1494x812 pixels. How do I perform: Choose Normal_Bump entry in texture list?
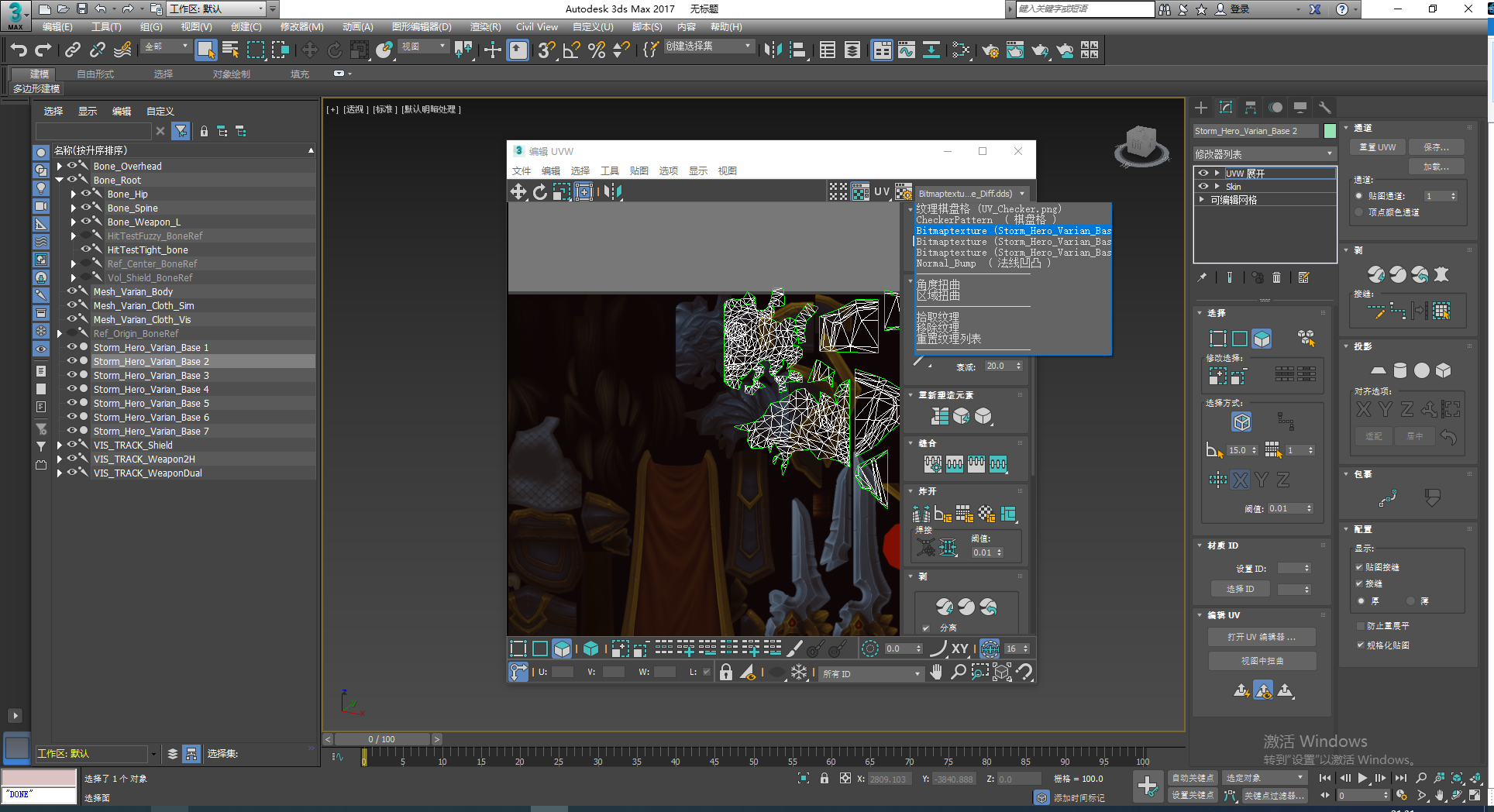click(983, 263)
